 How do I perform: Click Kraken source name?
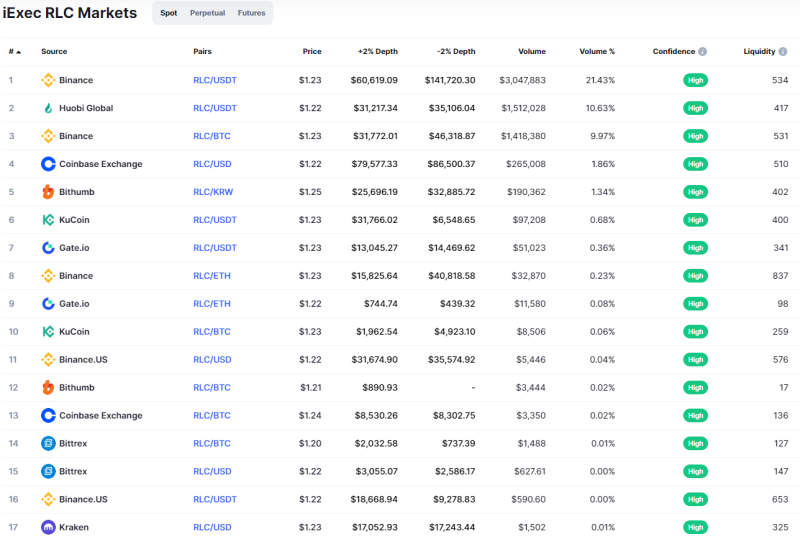(74, 527)
